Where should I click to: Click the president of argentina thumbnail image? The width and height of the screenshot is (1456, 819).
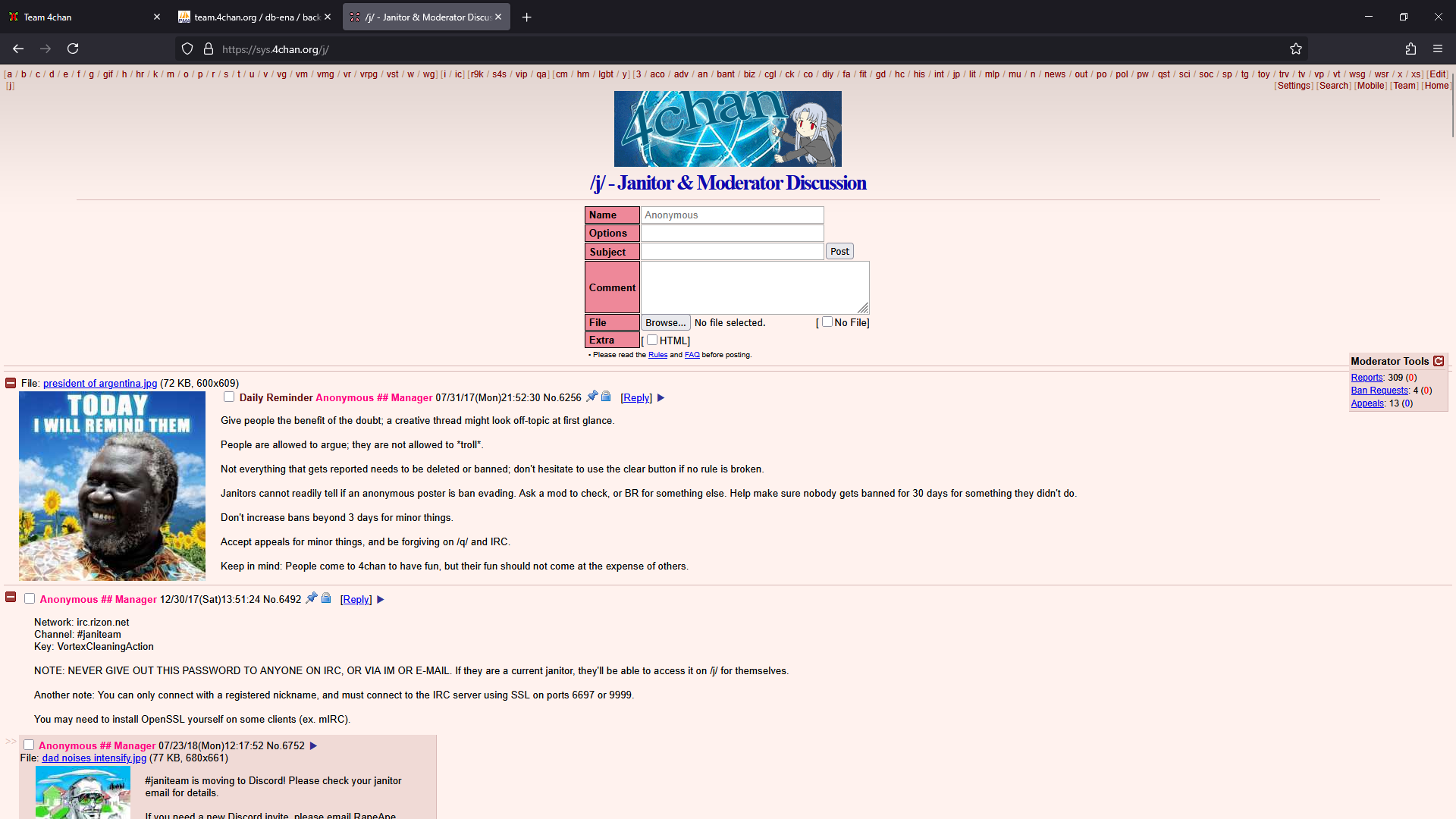tap(112, 485)
